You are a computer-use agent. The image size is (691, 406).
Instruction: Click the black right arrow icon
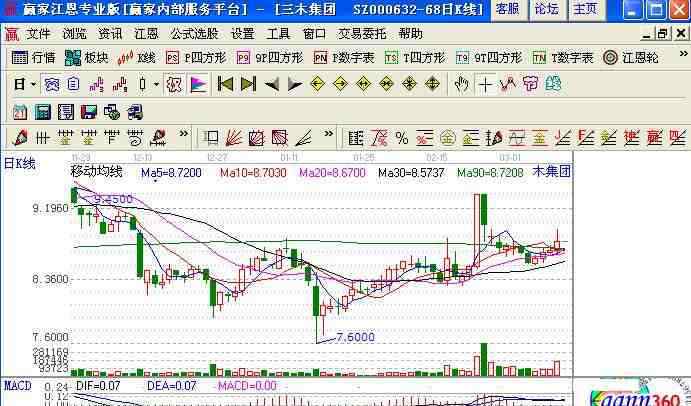[294, 84]
